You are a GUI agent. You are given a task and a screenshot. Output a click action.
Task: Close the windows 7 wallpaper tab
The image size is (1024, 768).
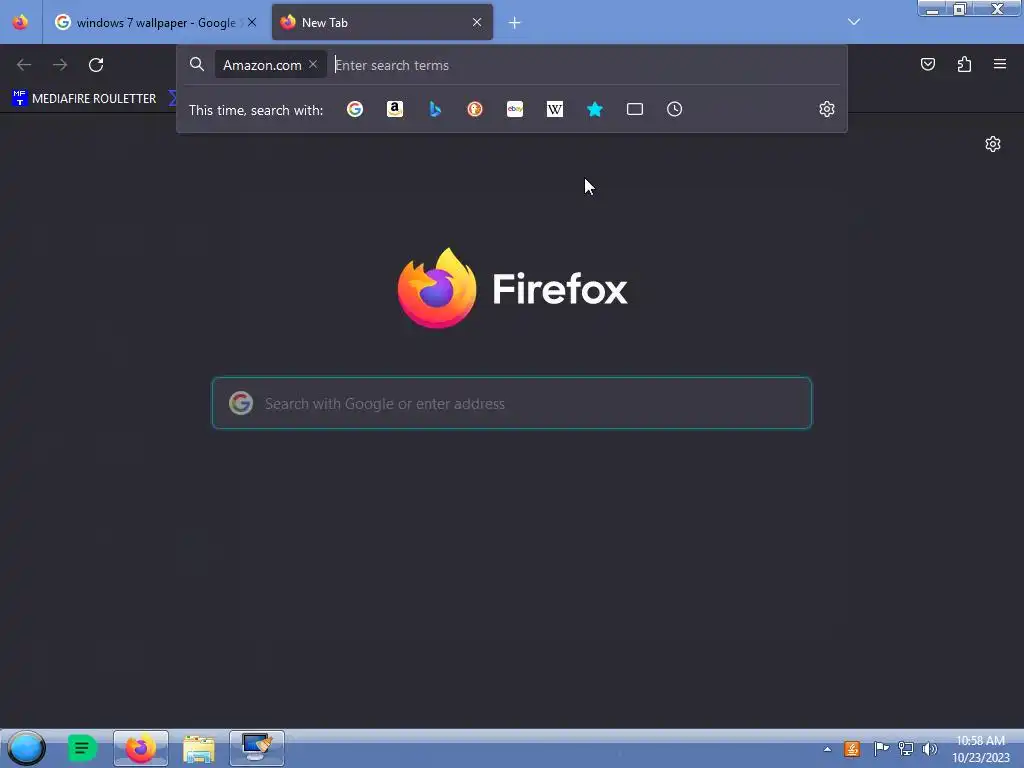tap(252, 22)
